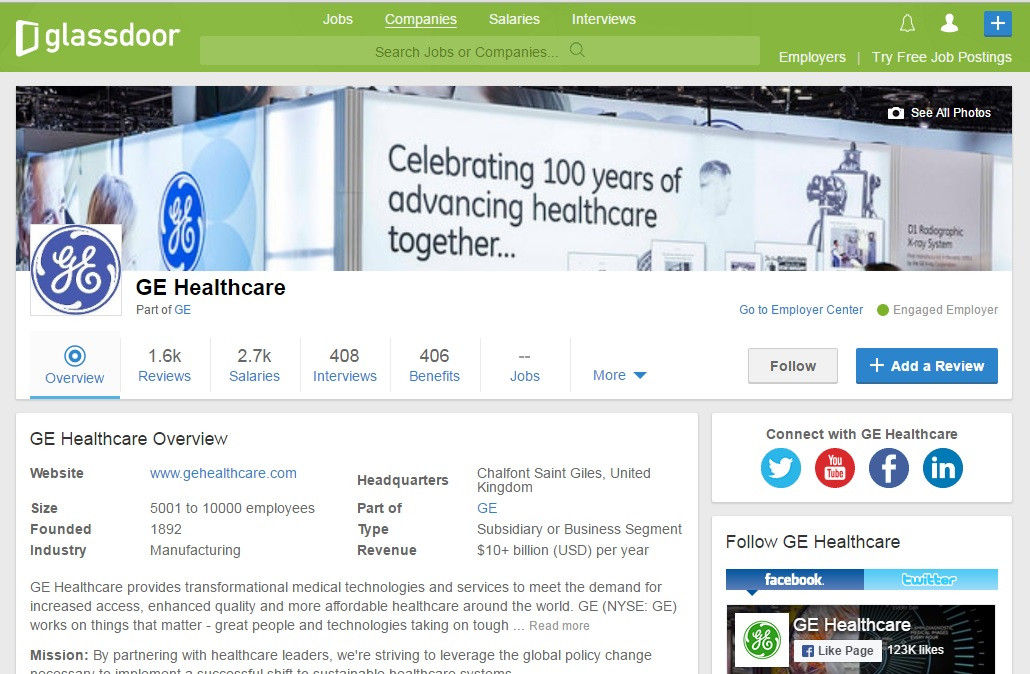This screenshot has height=674, width=1030.
Task: Click the Founded year 1892 text
Action: pyautogui.click(x=166, y=529)
